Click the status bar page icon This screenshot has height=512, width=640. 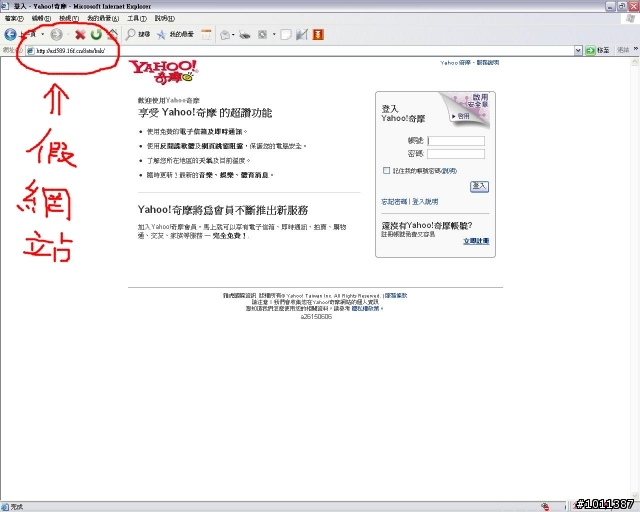click(x=5, y=507)
